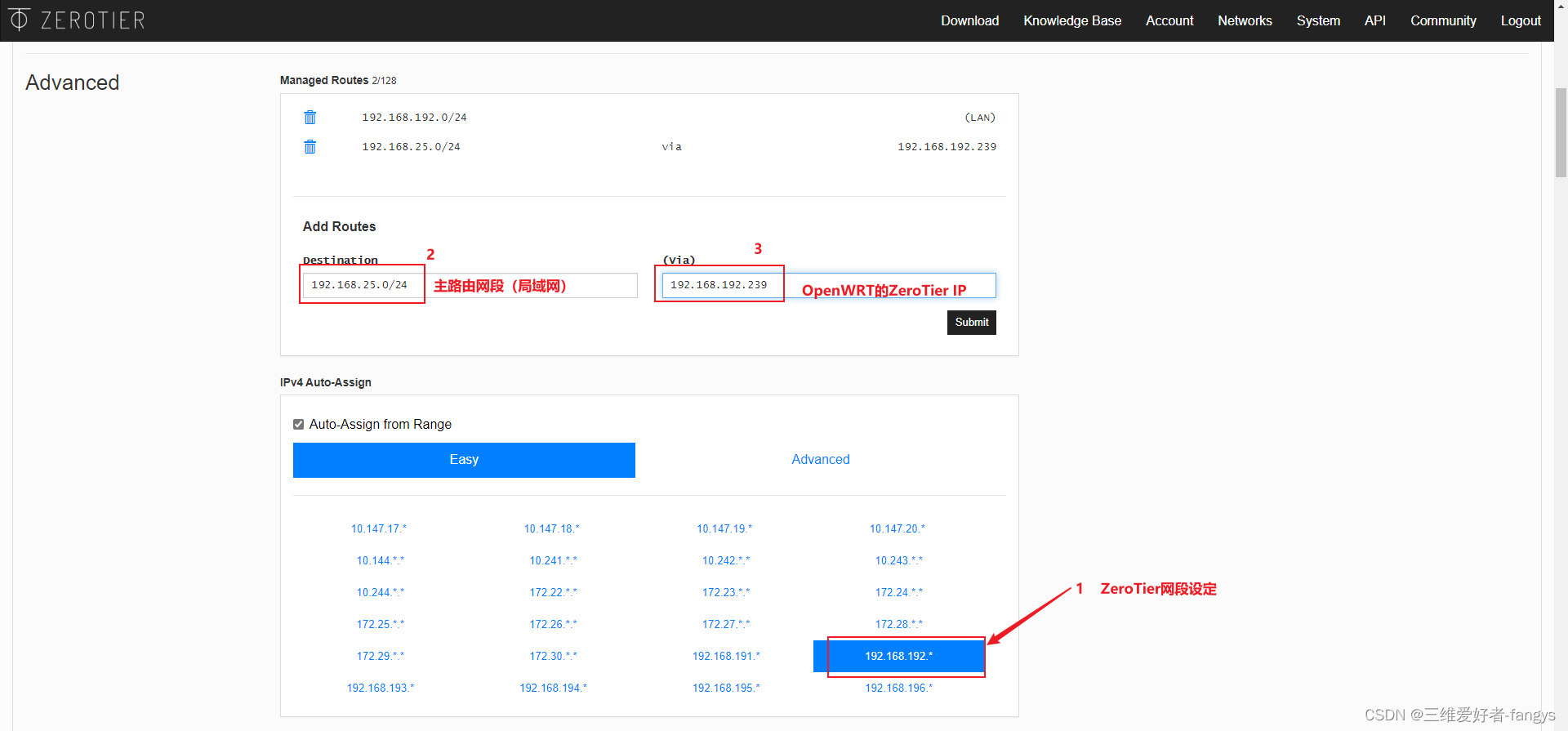Screen dimensions: 1568x731
Task: Select the 192.168.195.* range
Action: coord(726,688)
